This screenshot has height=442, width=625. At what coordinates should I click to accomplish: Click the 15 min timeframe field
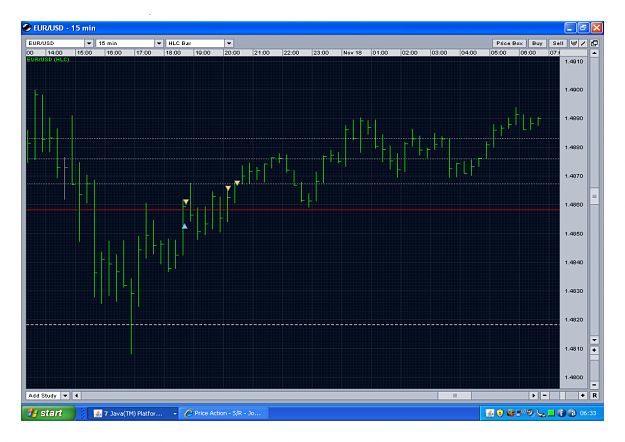tap(125, 43)
